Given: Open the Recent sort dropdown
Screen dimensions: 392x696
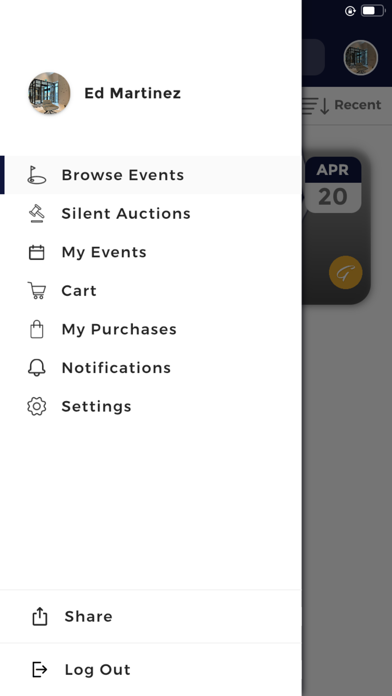Looking at the screenshot, I should pyautogui.click(x=342, y=105).
